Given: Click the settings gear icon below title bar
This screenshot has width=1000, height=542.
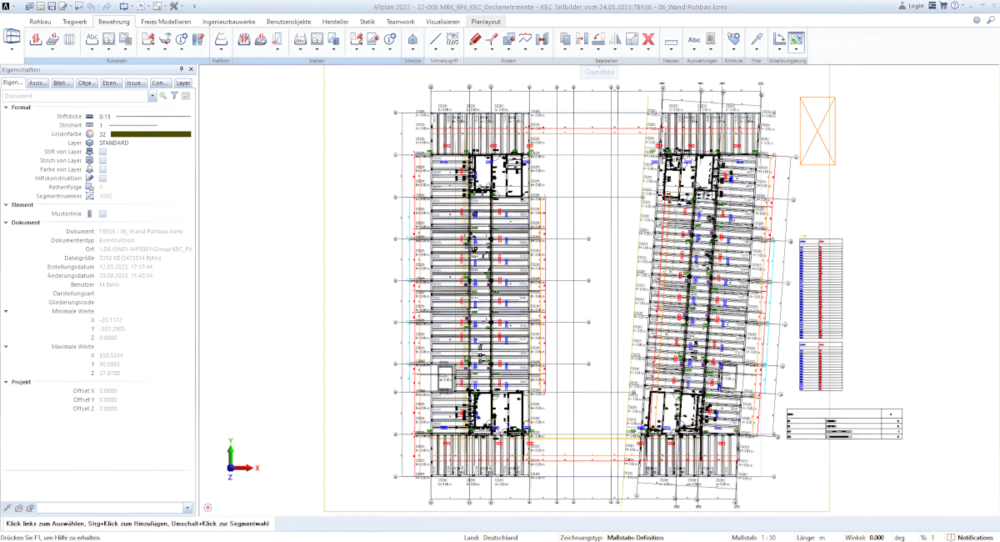Looking at the screenshot, I should 976,19.
